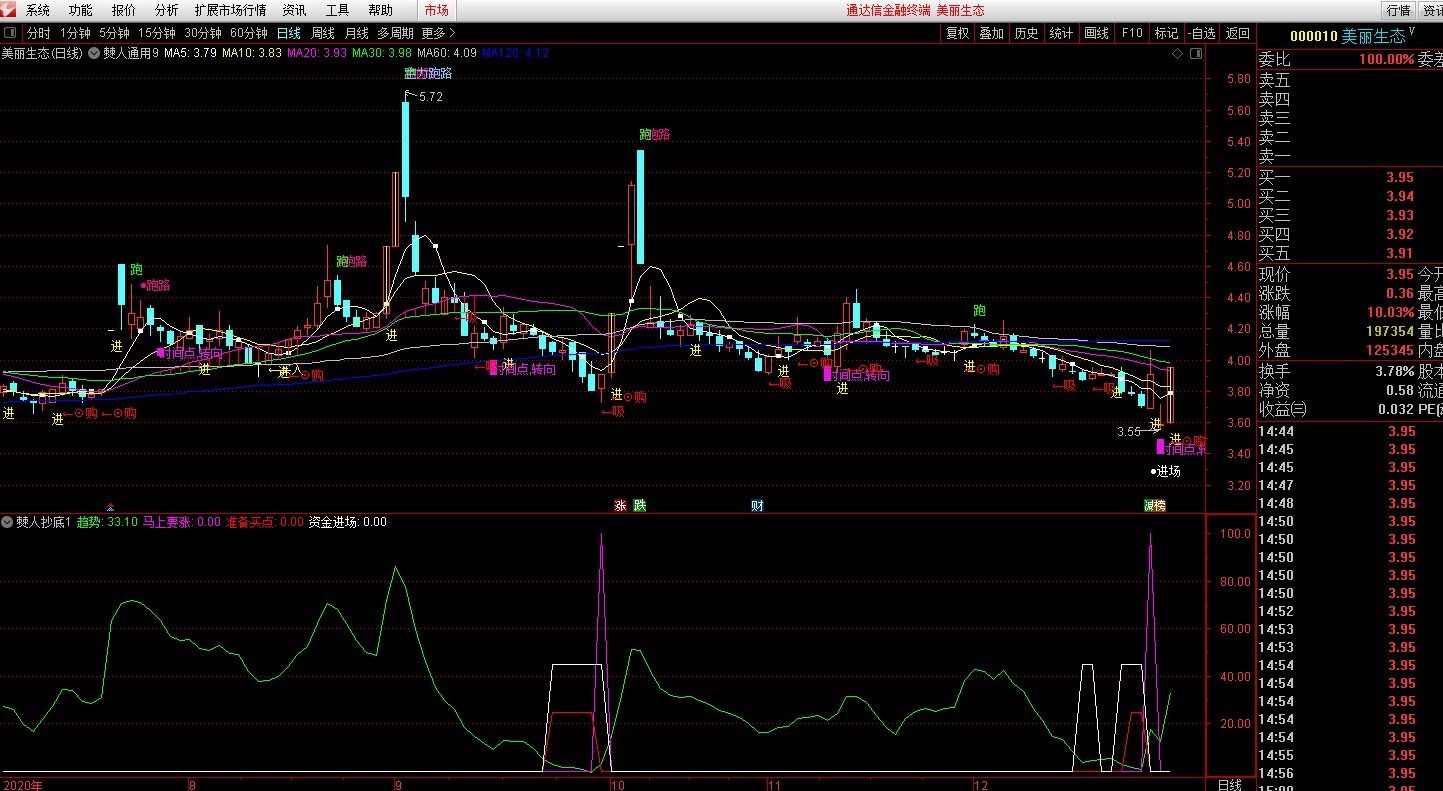Viewport: 1443px width, 791px height.
Task: Open the 工具 menu
Action: 338,10
